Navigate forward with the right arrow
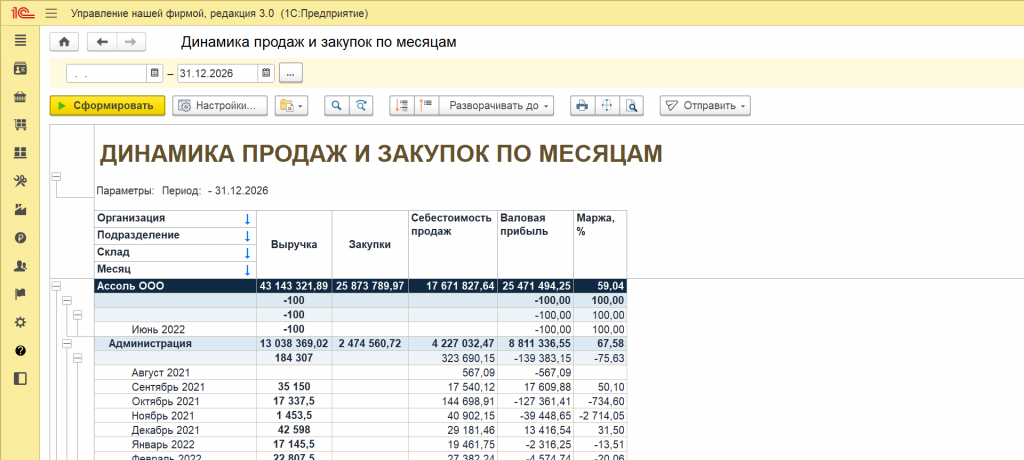This screenshot has width=1024, height=460. (131, 42)
